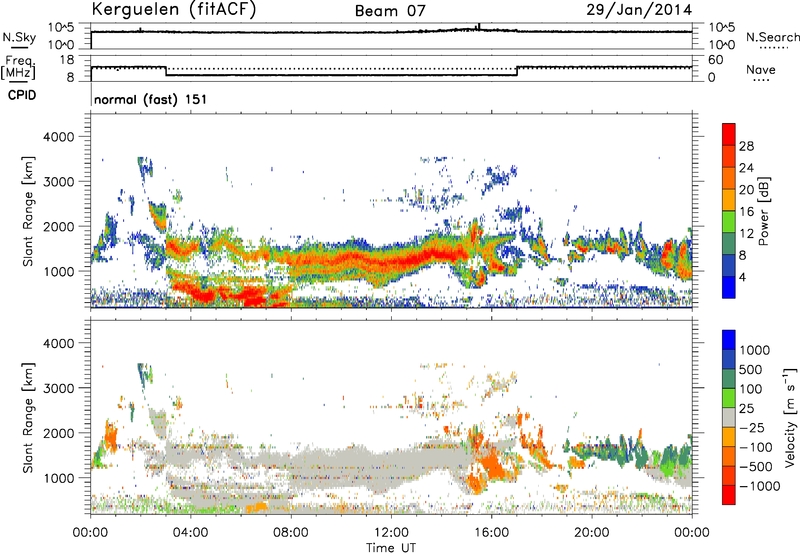Screen dimensions: 800x554
Task: Click the frequency step-down in frequency panel
Action: (x=166, y=71)
